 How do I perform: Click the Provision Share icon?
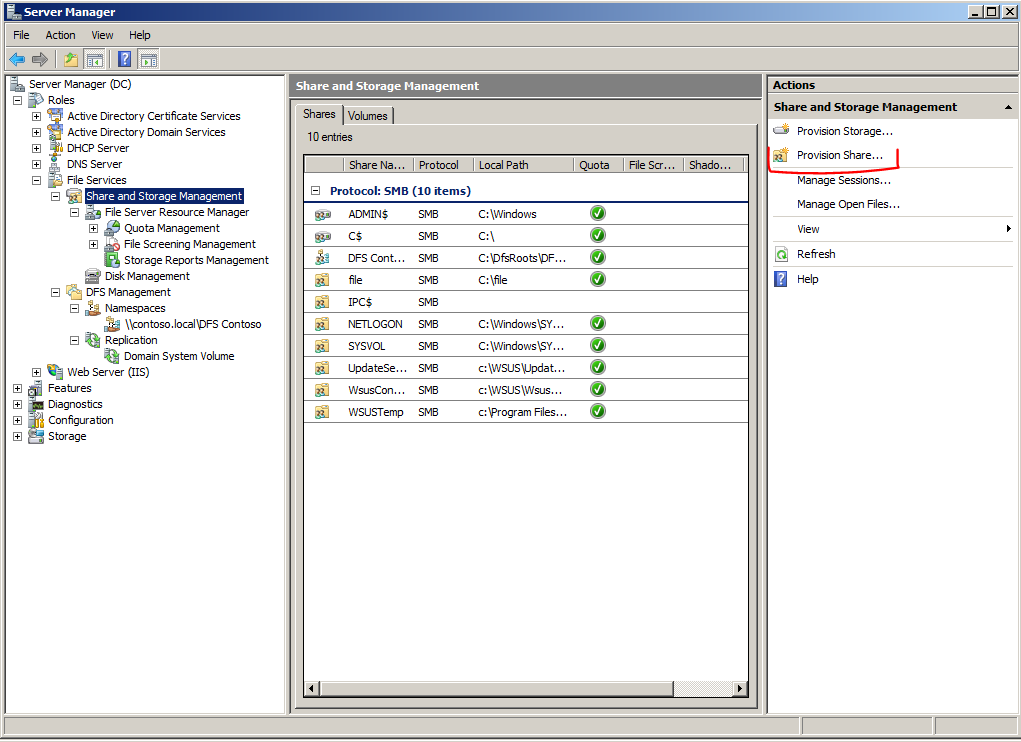pos(781,155)
